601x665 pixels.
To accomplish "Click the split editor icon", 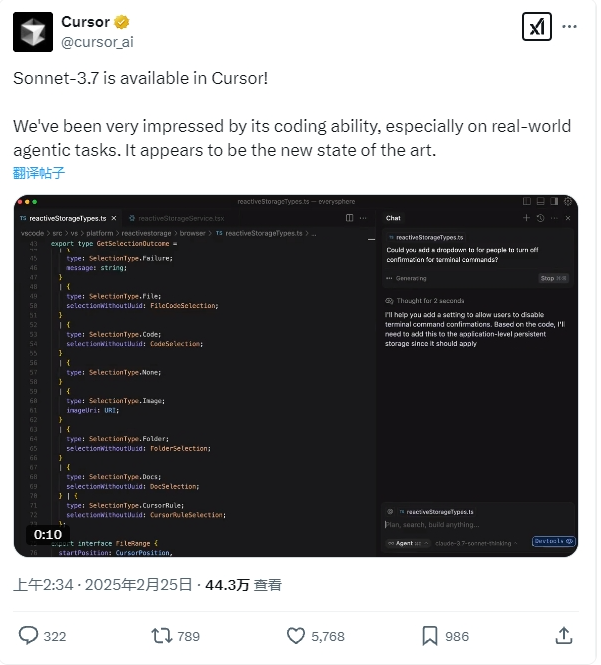I will click(349, 218).
